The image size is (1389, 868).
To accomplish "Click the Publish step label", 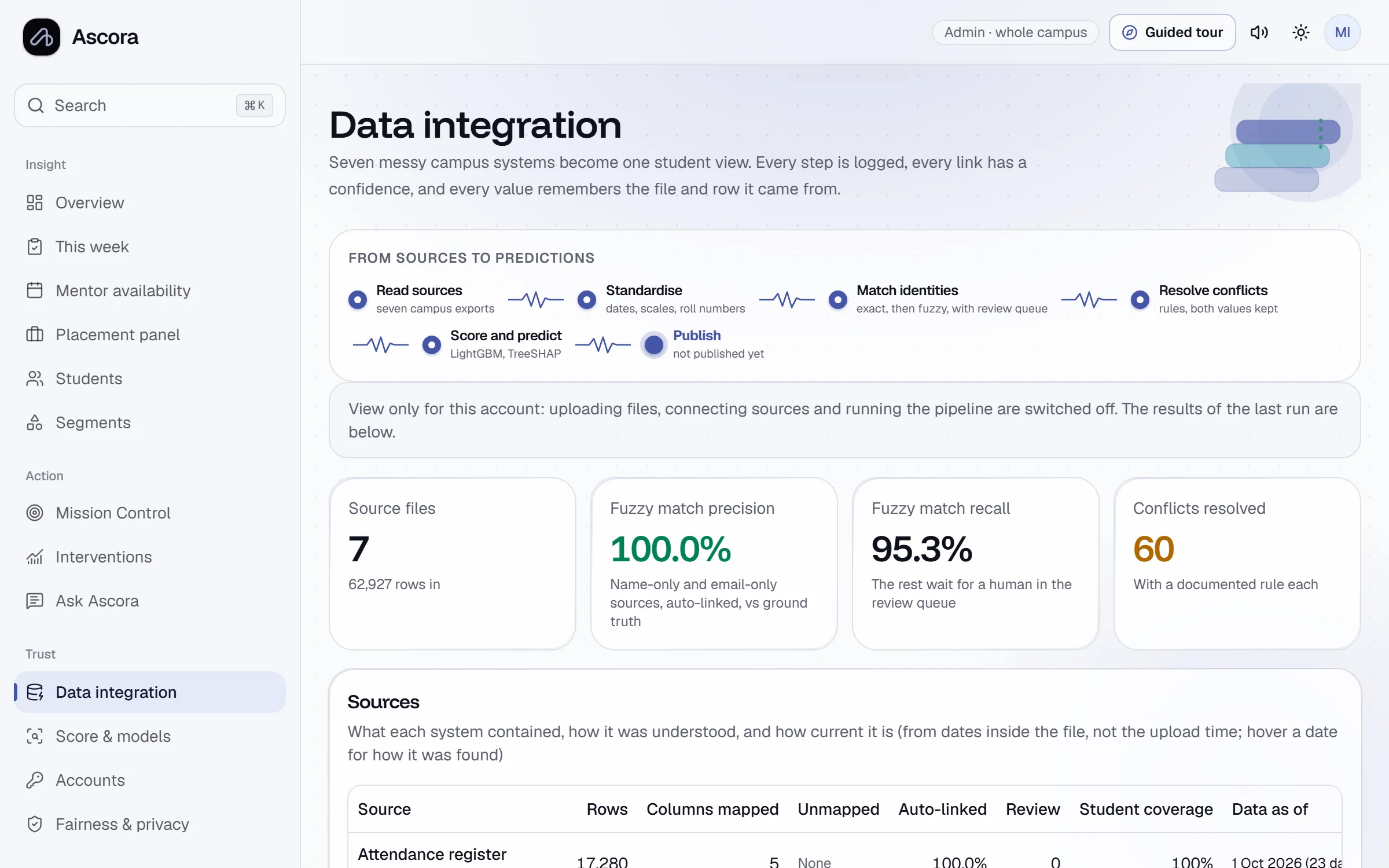I will 697,336.
